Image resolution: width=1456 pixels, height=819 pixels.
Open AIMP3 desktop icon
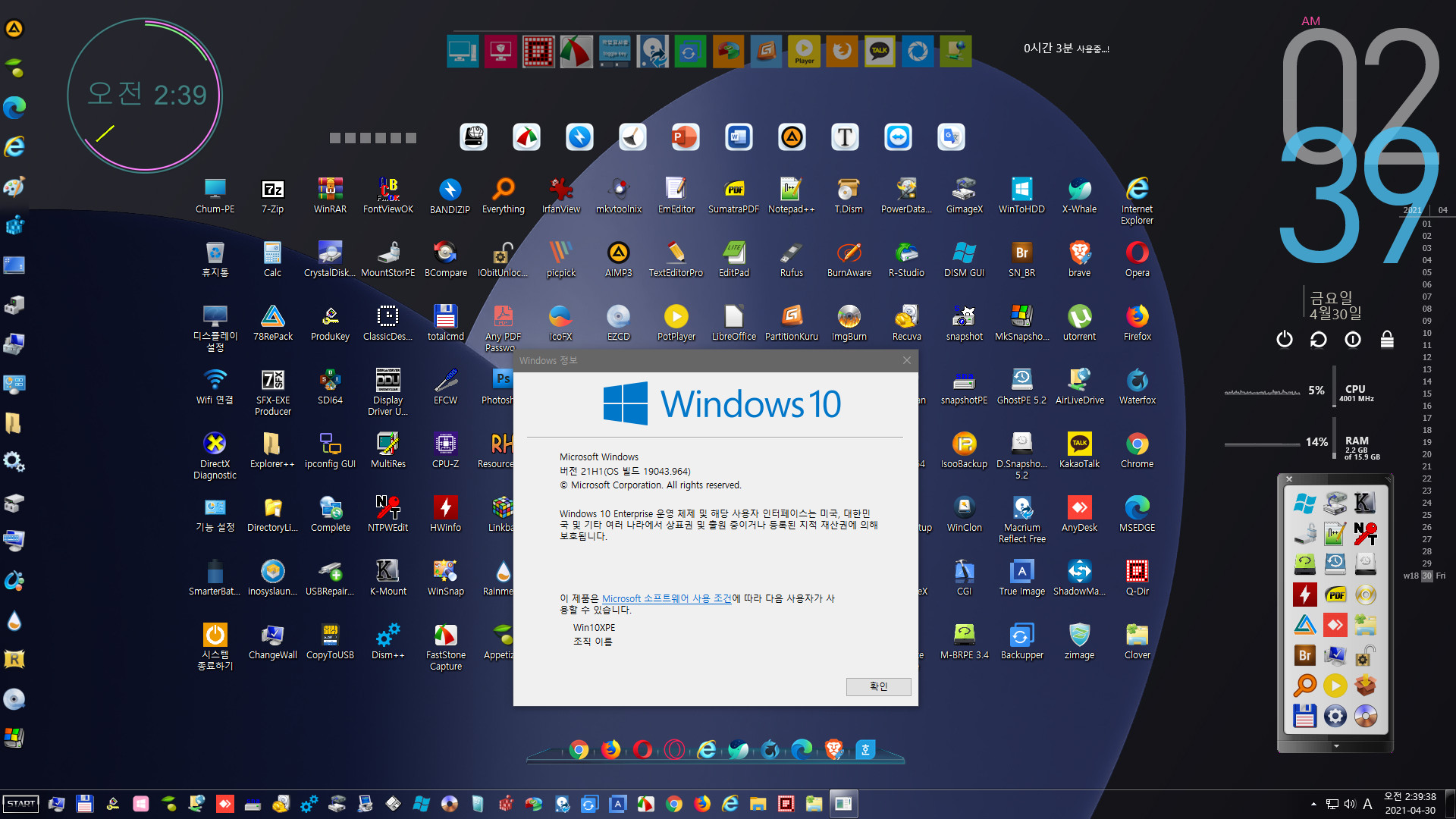click(618, 259)
